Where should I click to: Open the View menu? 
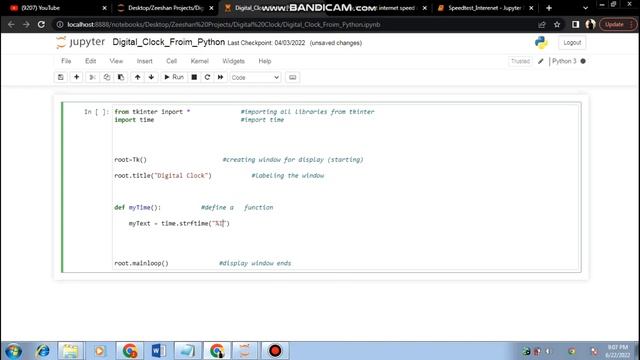[x=116, y=61]
